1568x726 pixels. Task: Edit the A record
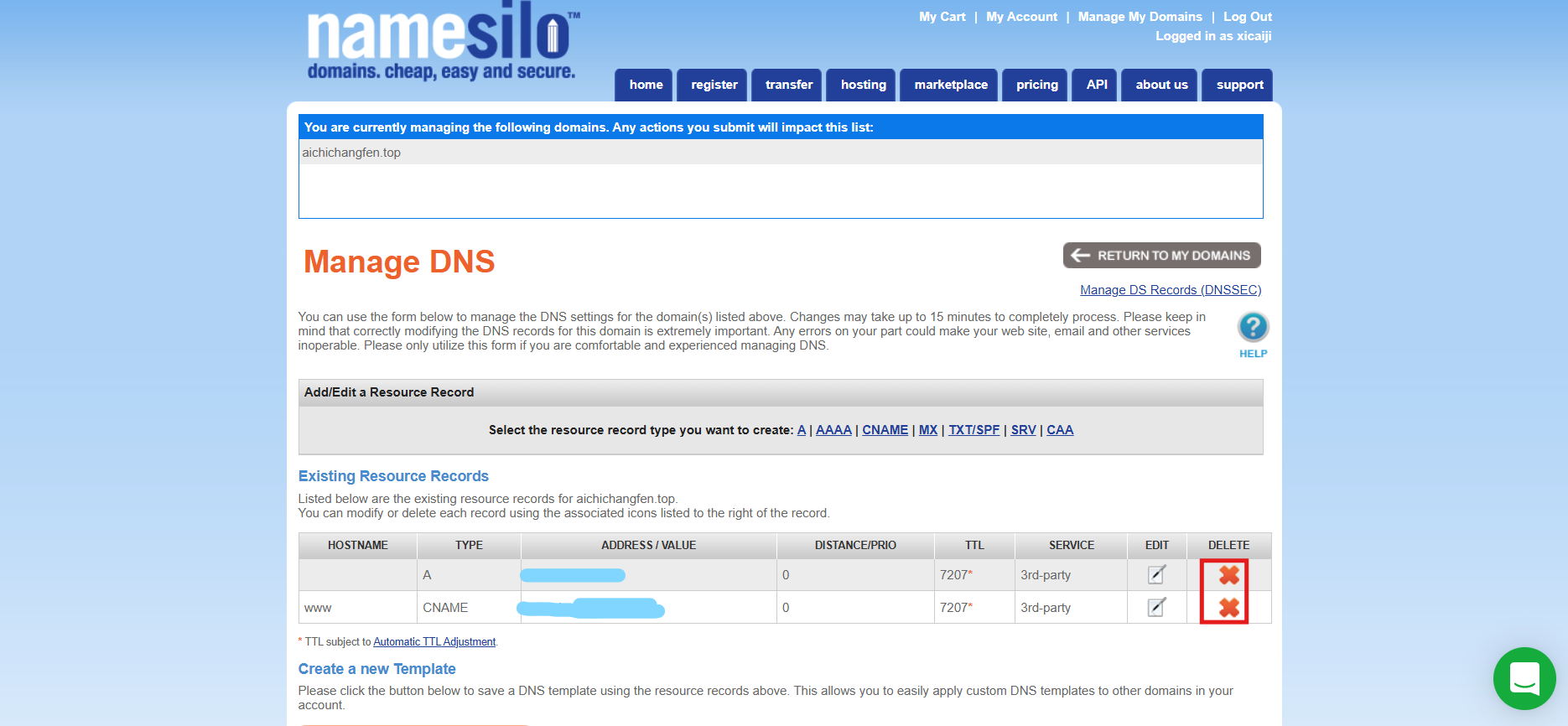pos(1156,575)
